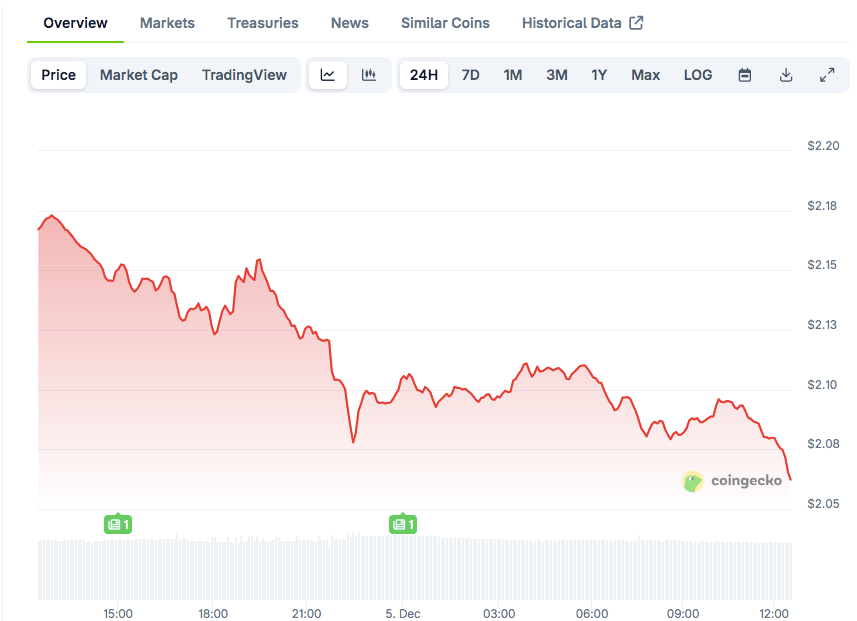857x621 pixels.
Task: Switch to candlestick chart icon
Action: [369, 75]
